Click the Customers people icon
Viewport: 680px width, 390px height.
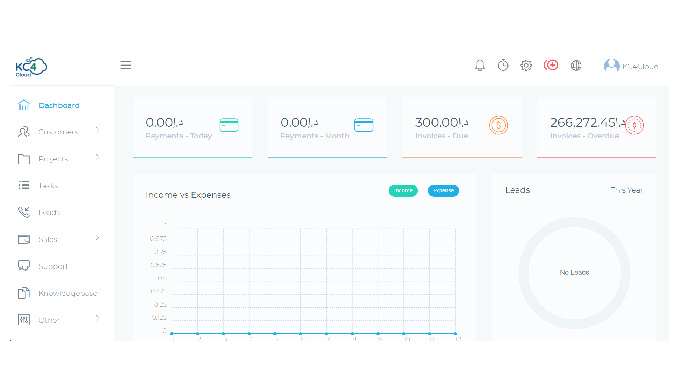(x=23, y=131)
